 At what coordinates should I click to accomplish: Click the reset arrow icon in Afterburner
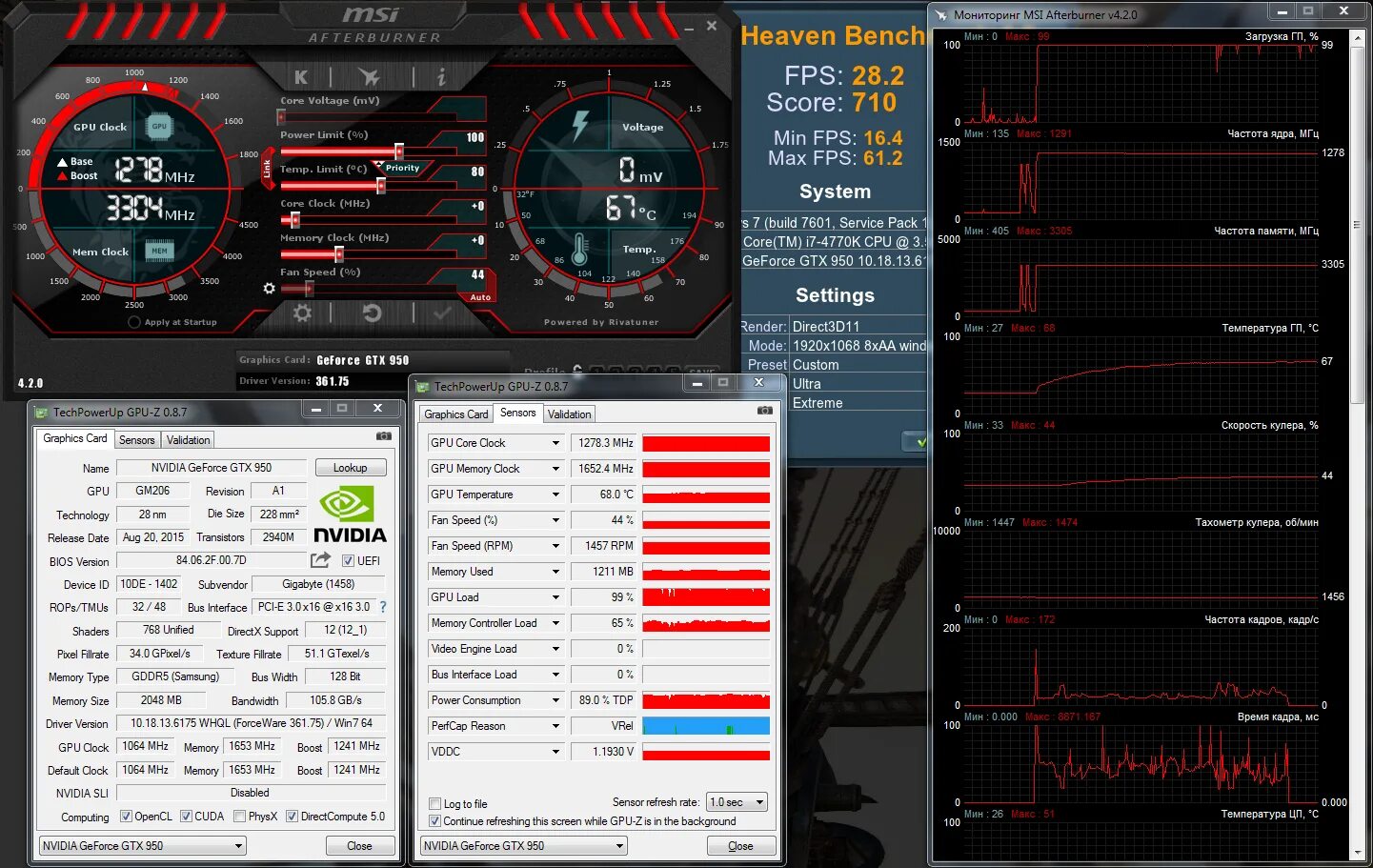click(x=372, y=313)
